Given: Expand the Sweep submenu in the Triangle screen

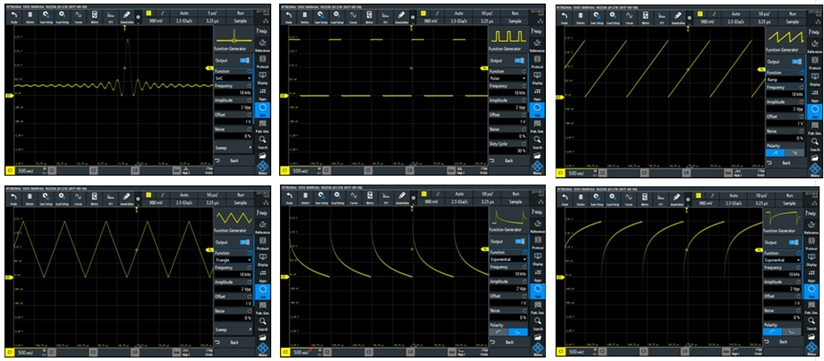Looking at the screenshot, I should [233, 329].
